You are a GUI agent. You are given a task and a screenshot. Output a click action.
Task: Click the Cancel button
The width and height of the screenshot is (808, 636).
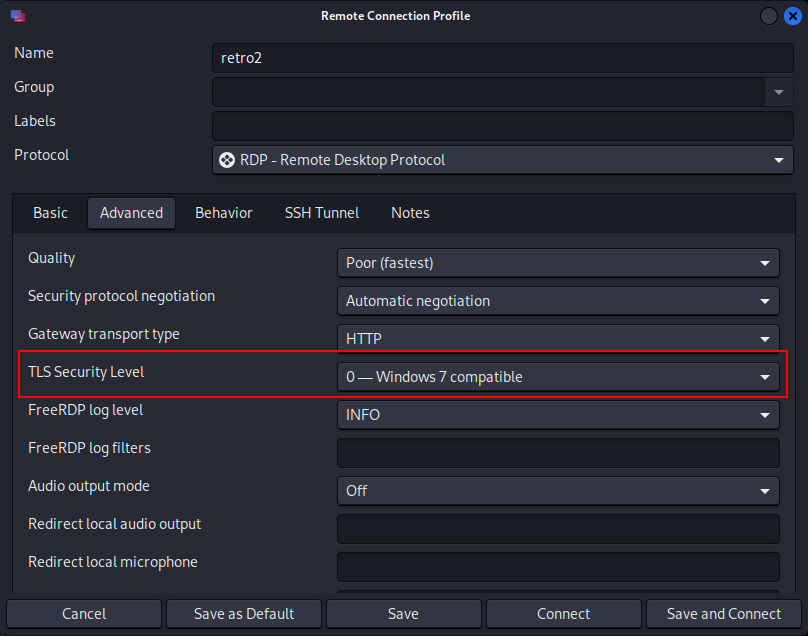coord(84,614)
